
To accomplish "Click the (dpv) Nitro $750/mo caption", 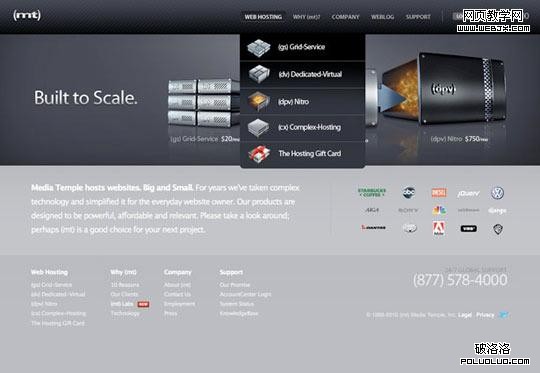I will (x=459, y=139).
